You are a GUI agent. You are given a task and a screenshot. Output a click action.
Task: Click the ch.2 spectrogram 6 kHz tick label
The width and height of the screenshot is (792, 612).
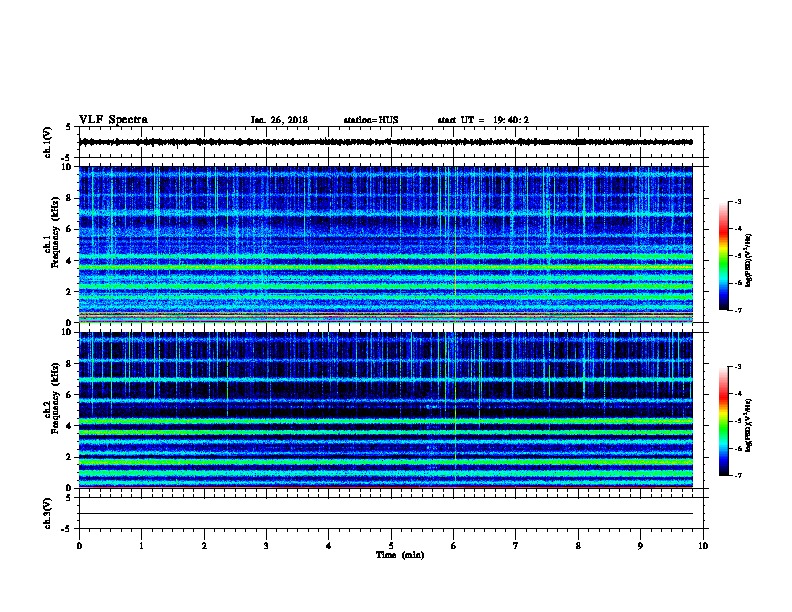click(x=69, y=394)
